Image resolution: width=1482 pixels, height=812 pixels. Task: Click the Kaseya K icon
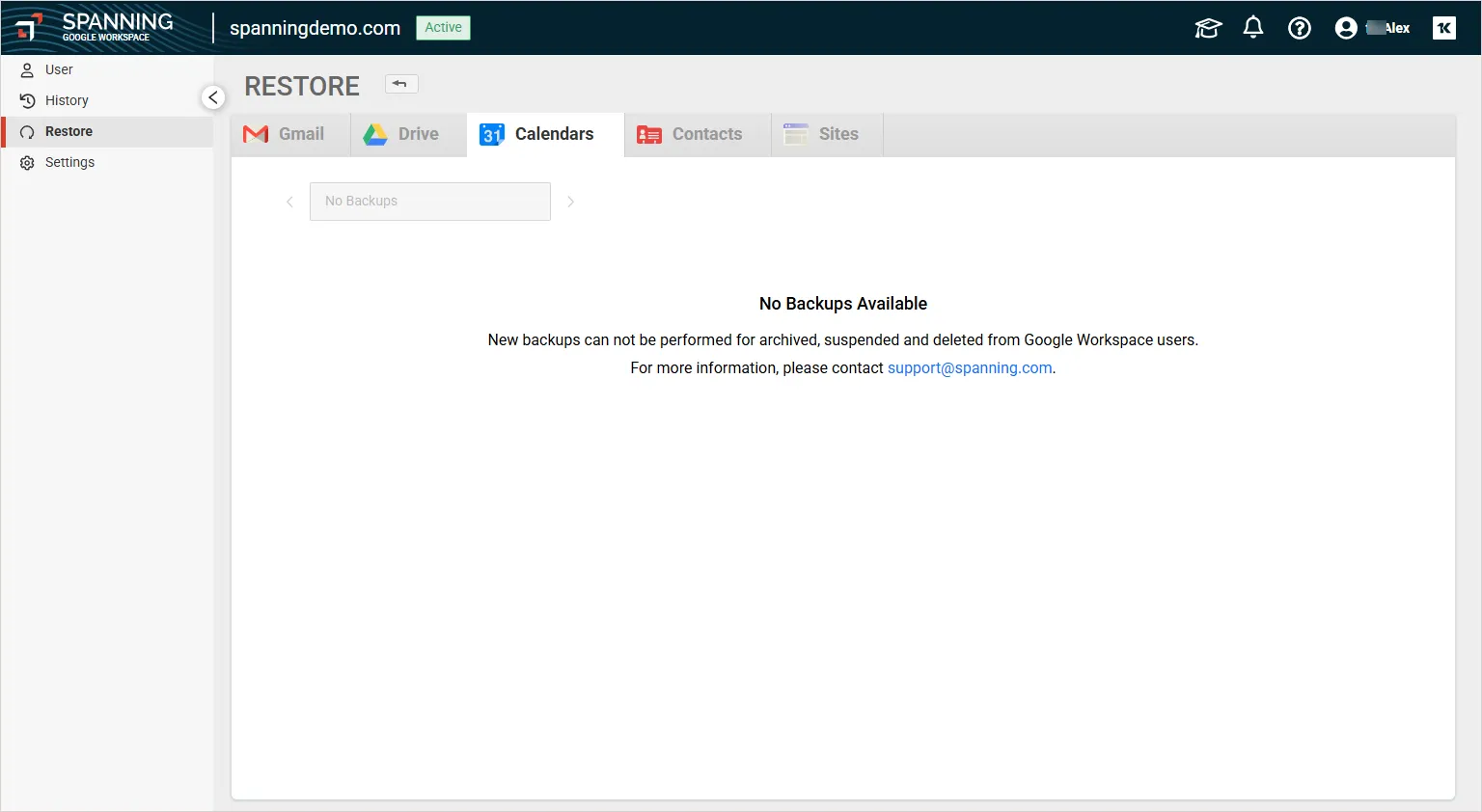click(1443, 28)
